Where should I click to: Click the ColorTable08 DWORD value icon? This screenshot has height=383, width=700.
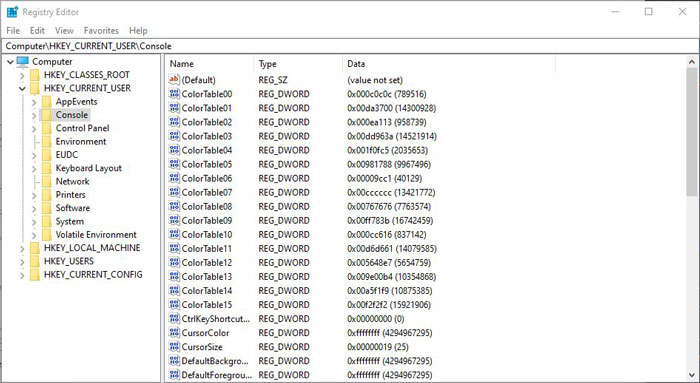(x=174, y=206)
